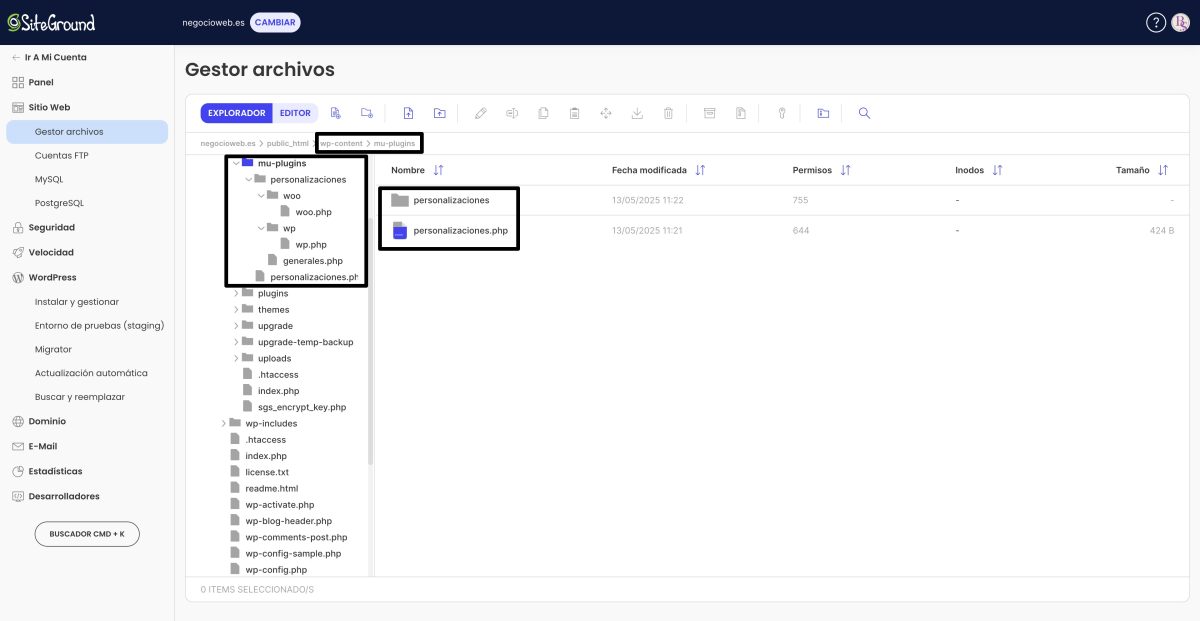The width and height of the screenshot is (1200, 621).
Task: Click the help question mark icon
Action: tap(1155, 21)
